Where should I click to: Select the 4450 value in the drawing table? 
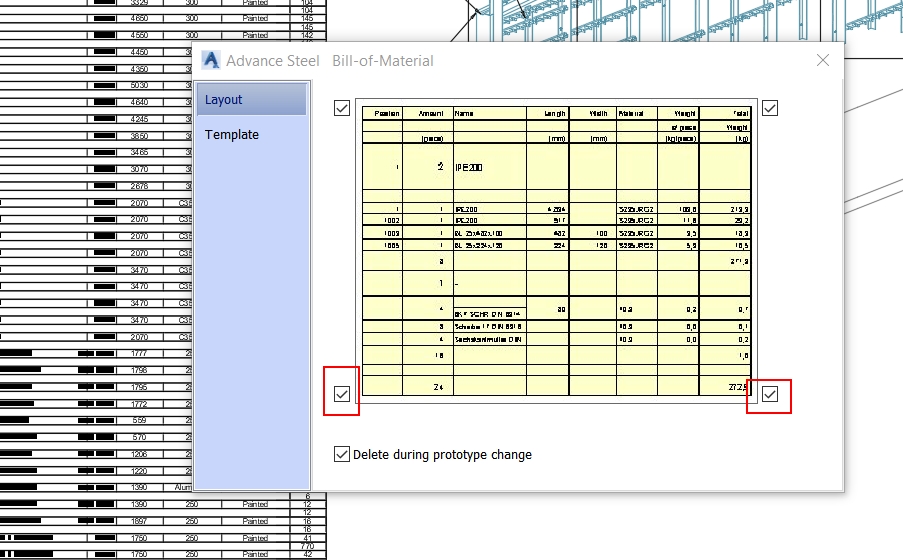pos(139,52)
